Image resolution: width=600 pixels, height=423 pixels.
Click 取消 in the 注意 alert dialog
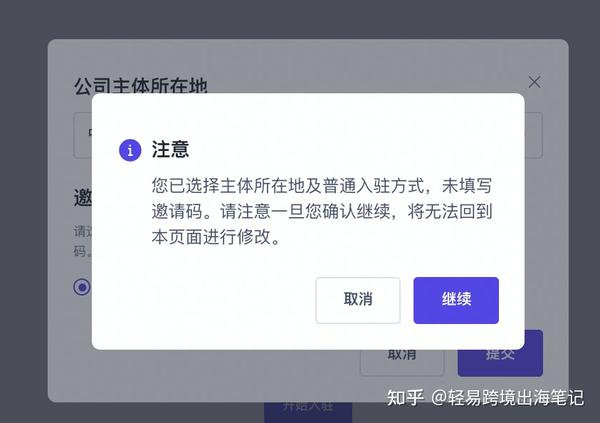pyautogui.click(x=358, y=300)
